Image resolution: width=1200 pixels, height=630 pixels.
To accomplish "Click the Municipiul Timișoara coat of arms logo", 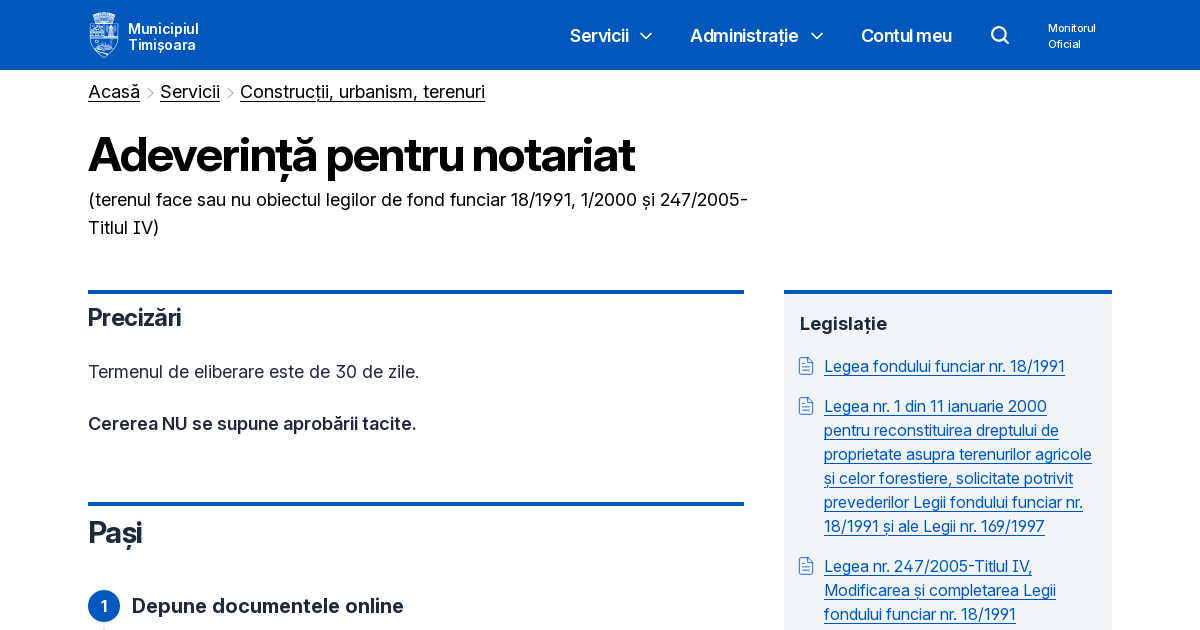I will pyautogui.click(x=104, y=34).
